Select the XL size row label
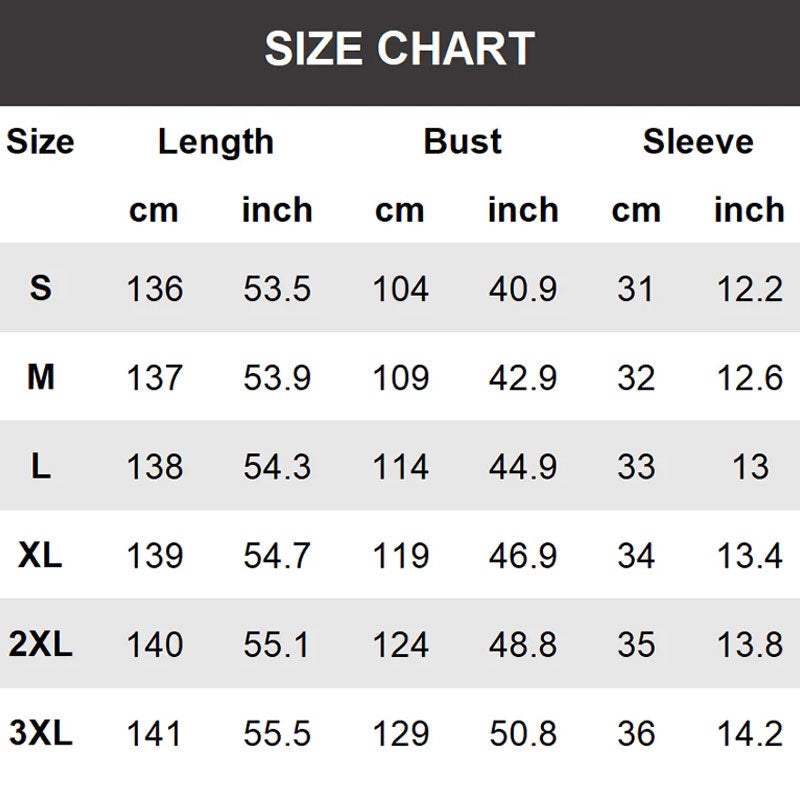 (x=40, y=555)
